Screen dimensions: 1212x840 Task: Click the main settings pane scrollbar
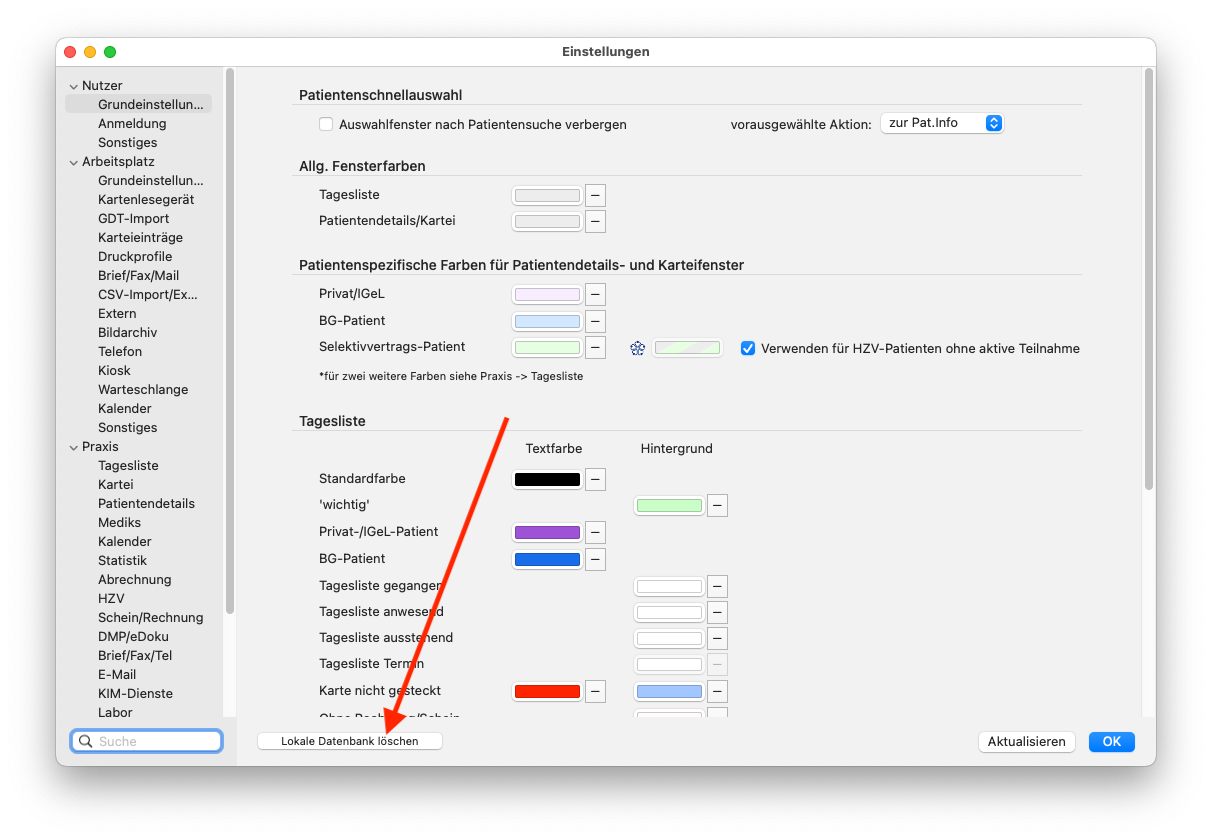click(1149, 279)
